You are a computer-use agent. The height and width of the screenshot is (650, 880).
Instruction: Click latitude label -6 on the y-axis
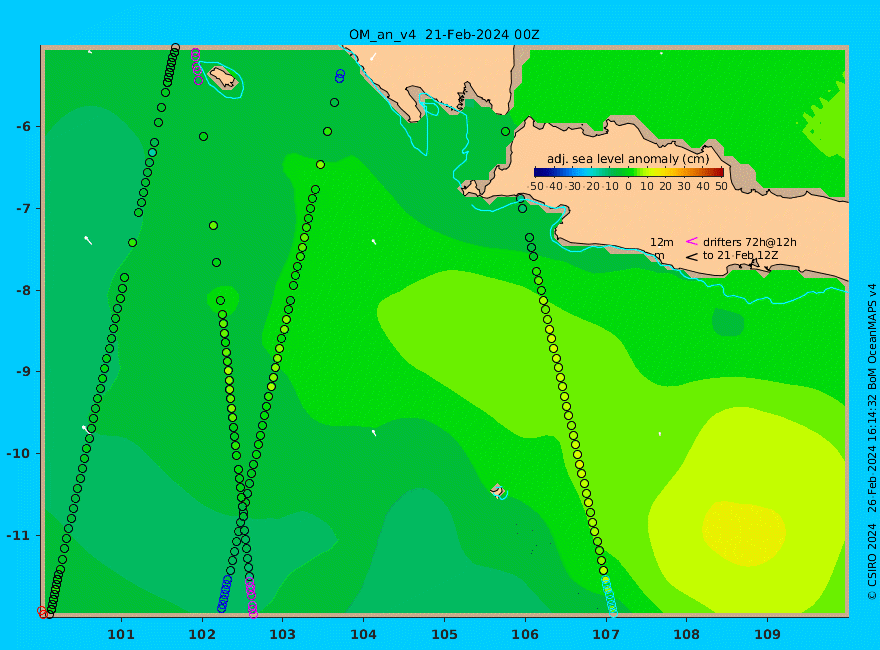click(x=24, y=127)
